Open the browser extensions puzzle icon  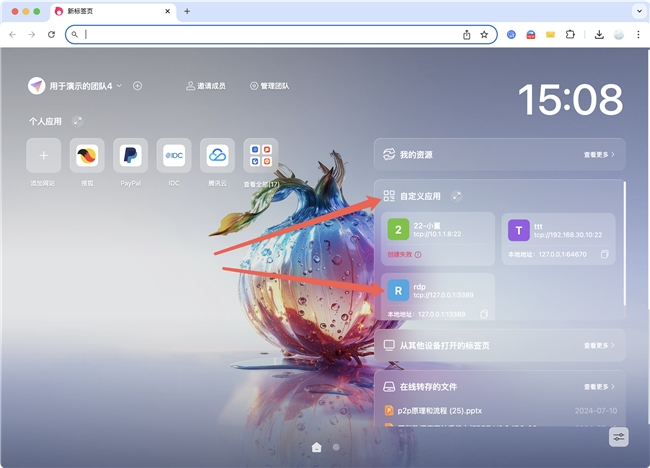click(x=570, y=34)
